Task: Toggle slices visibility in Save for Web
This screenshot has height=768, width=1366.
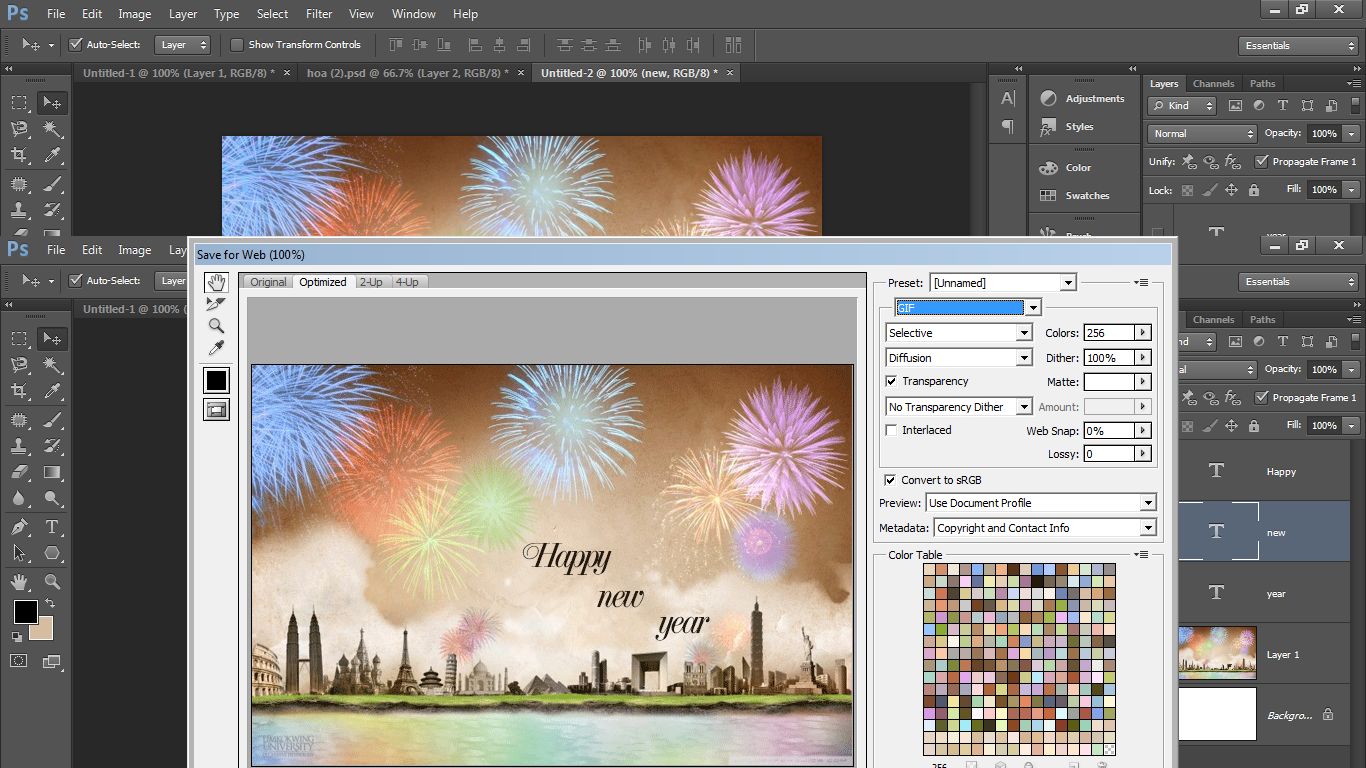Action: (x=216, y=410)
